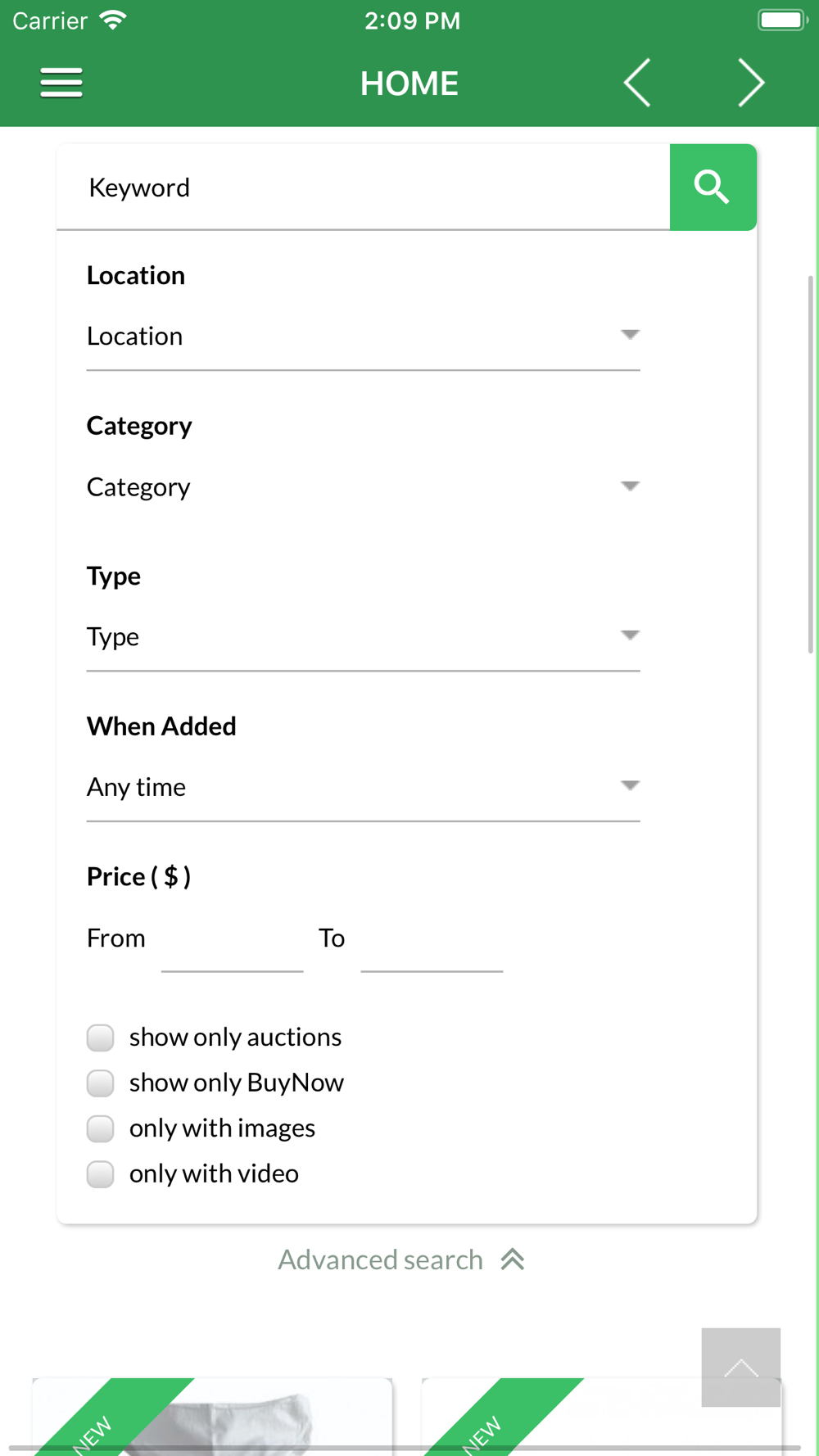Open the Type dropdown

[x=363, y=637]
